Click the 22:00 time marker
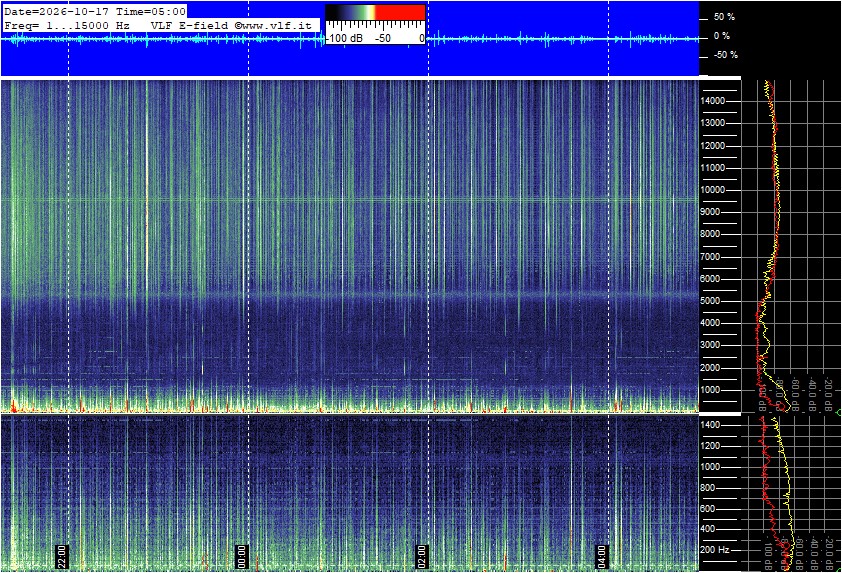The image size is (842, 573). point(61,557)
